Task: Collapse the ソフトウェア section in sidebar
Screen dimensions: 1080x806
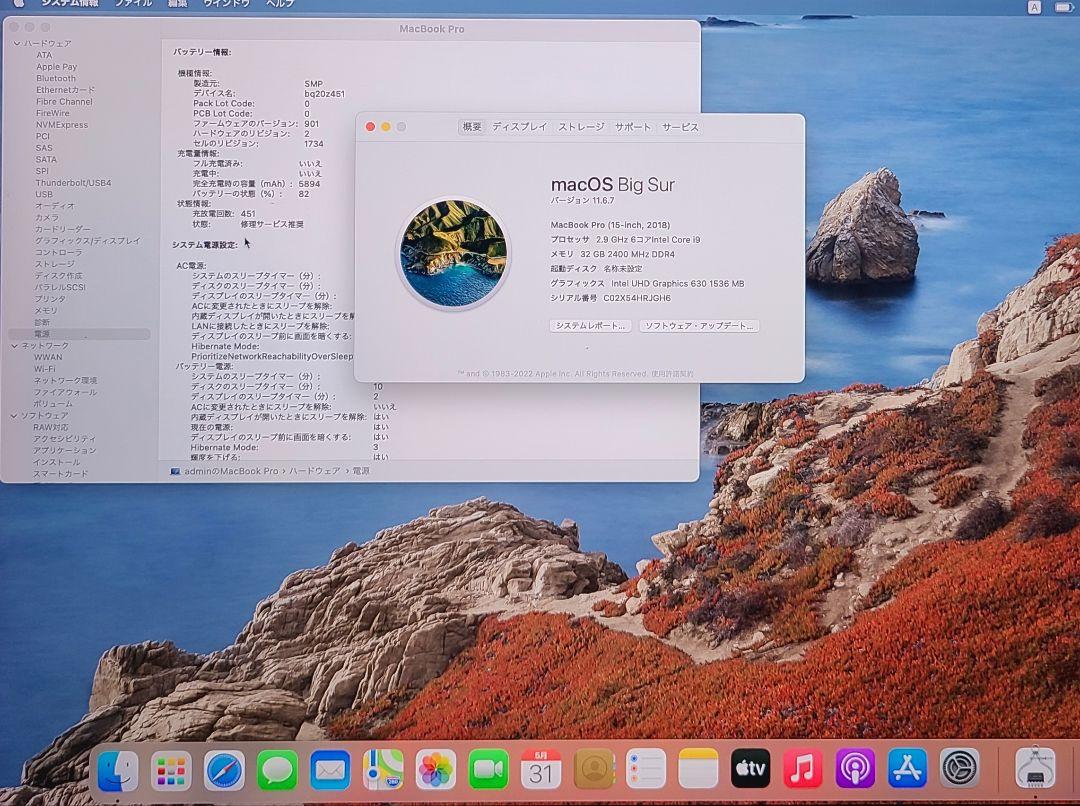Action: tap(14, 416)
